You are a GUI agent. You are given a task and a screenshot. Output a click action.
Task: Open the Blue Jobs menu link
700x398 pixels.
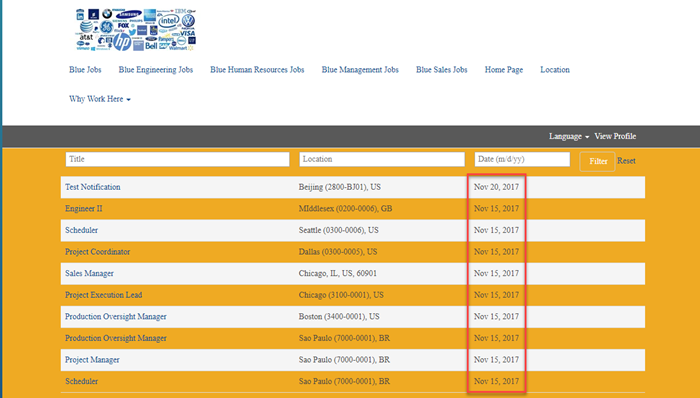[85, 70]
